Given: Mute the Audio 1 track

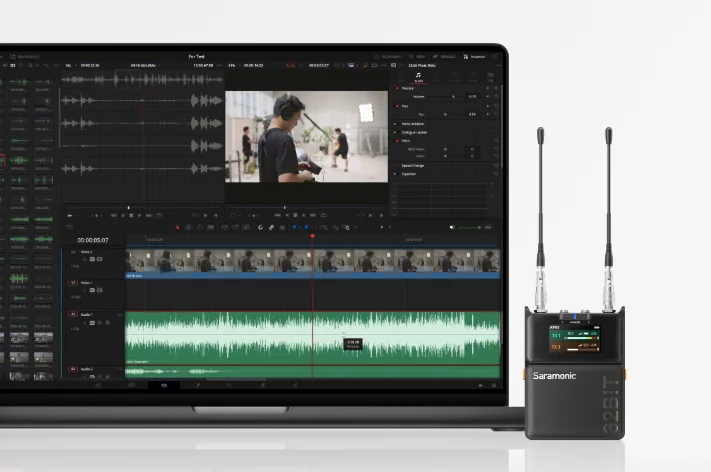Looking at the screenshot, I should point(107,323).
